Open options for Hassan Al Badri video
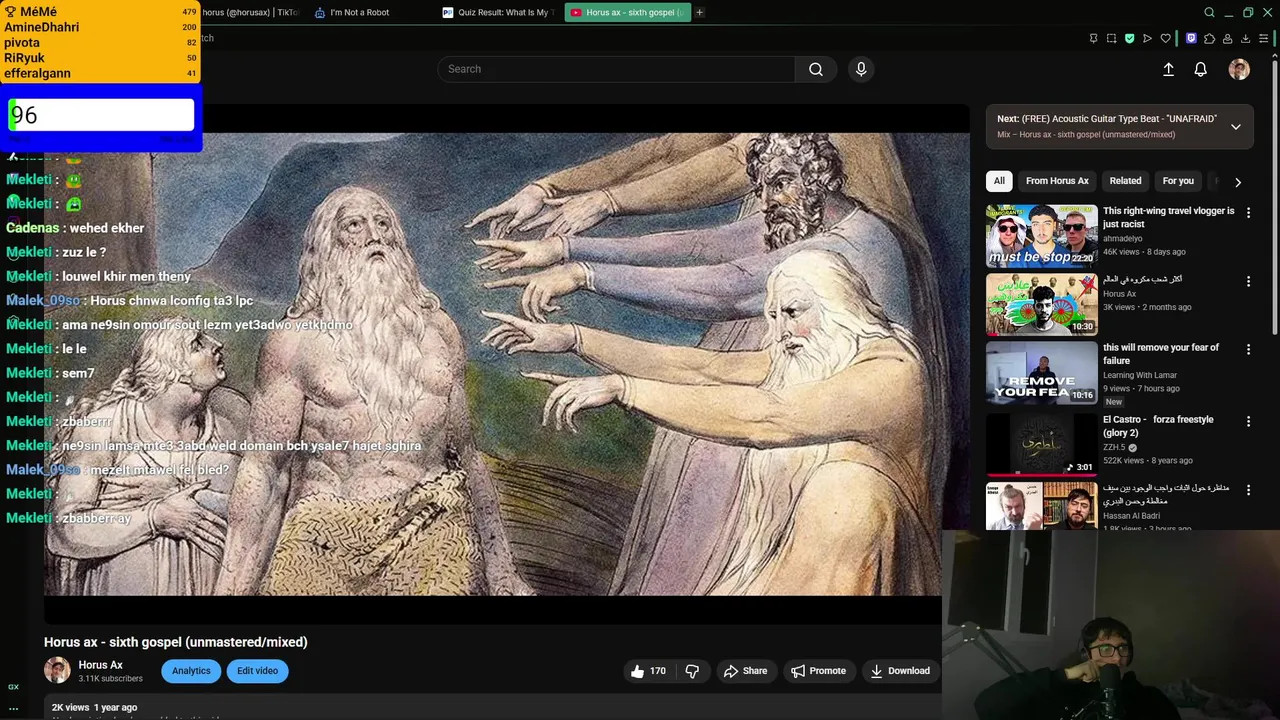 tap(1247, 490)
